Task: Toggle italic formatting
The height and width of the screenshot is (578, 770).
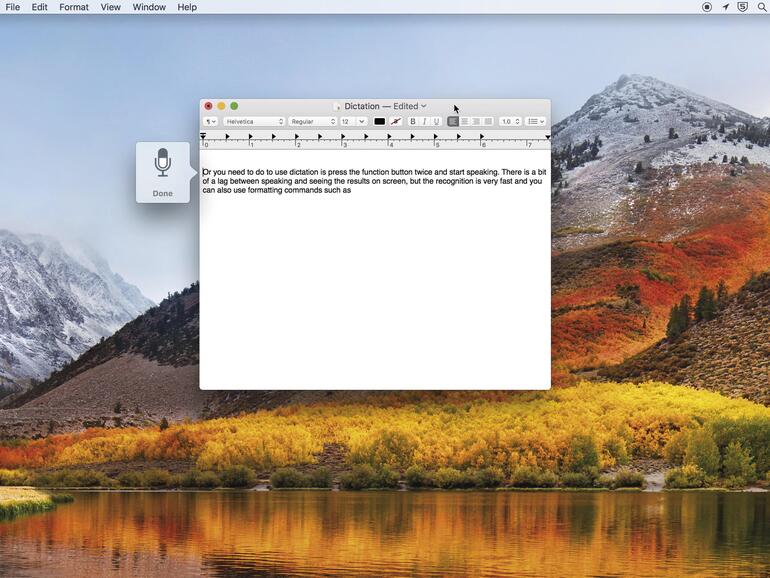Action: [424, 121]
